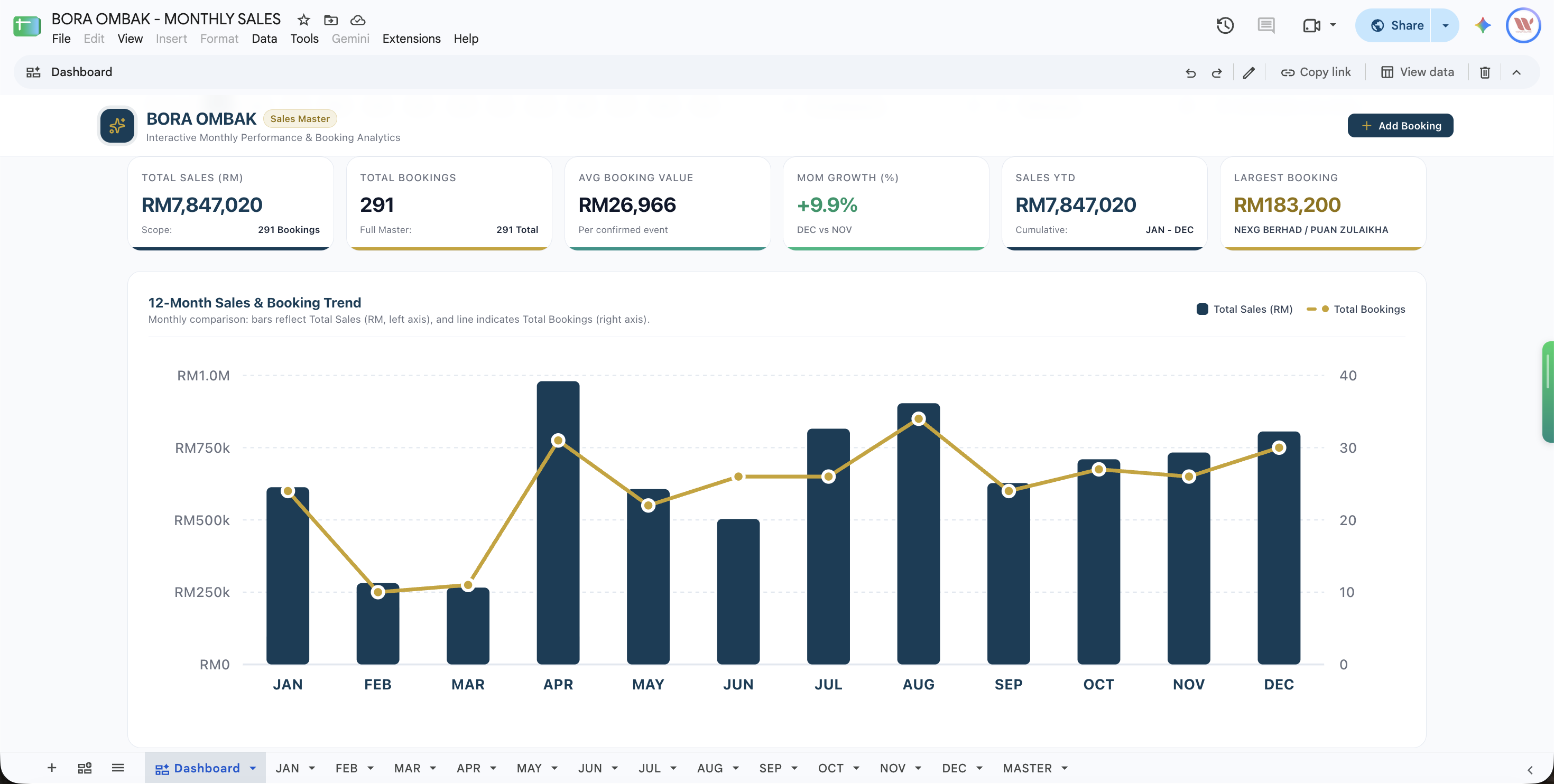Click the move to folder icon
The image size is (1554, 784).
330,20
